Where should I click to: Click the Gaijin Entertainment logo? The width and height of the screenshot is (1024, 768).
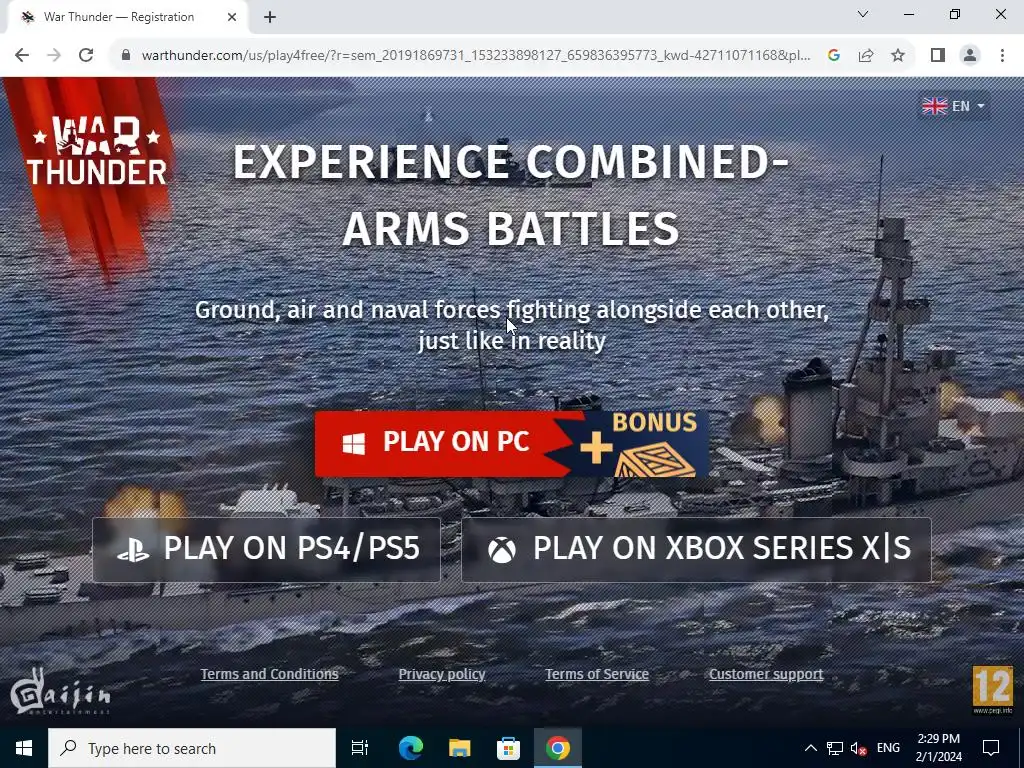pos(59,692)
